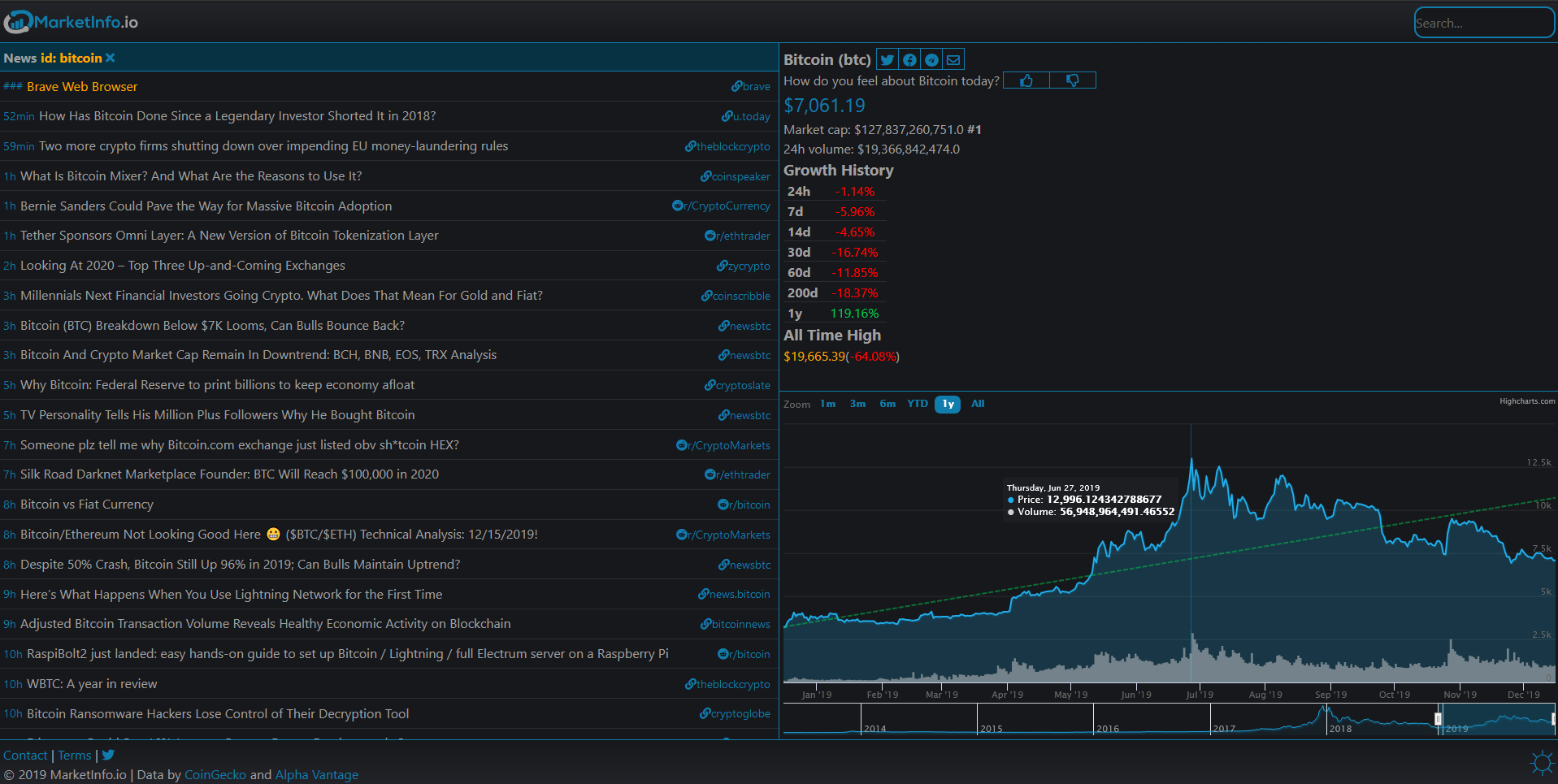
Task: Toggle the light/dark theme sun icon
Action: pos(1541,762)
